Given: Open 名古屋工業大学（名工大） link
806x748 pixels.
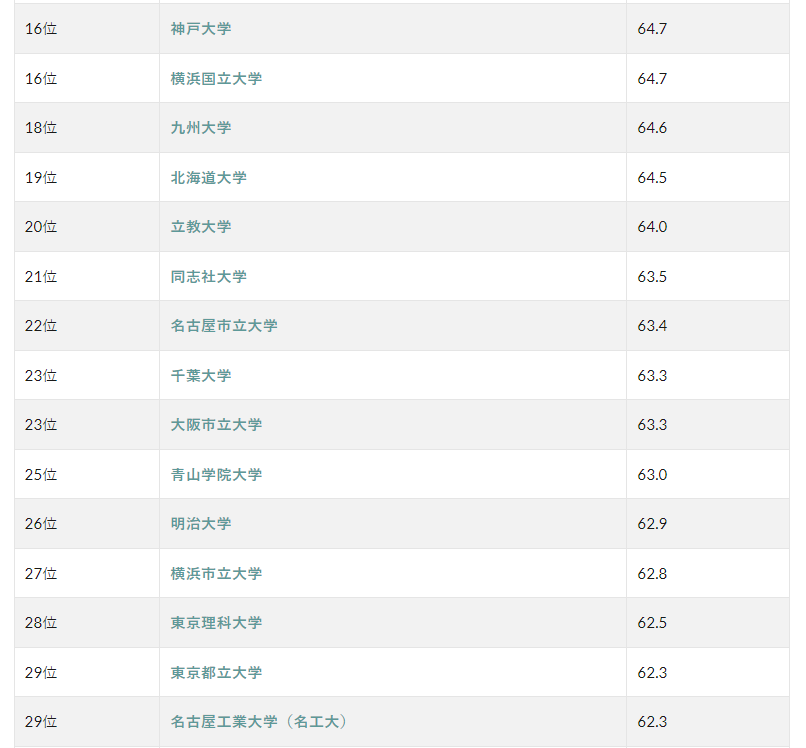Looking at the screenshot, I should [x=259, y=721].
